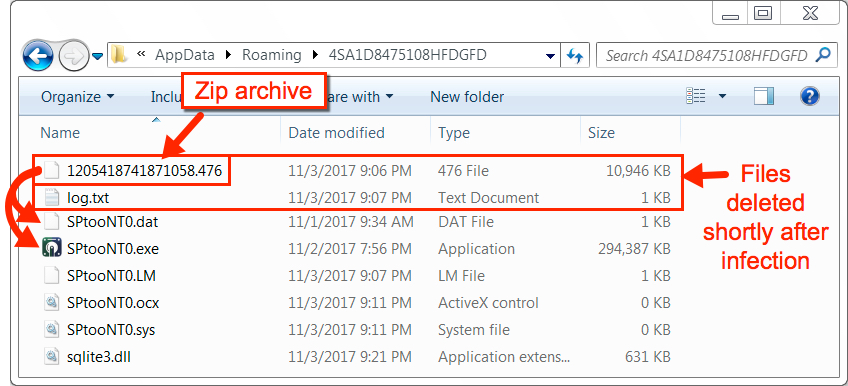Click the change view icon
This screenshot has height=386, width=848.
(695, 97)
